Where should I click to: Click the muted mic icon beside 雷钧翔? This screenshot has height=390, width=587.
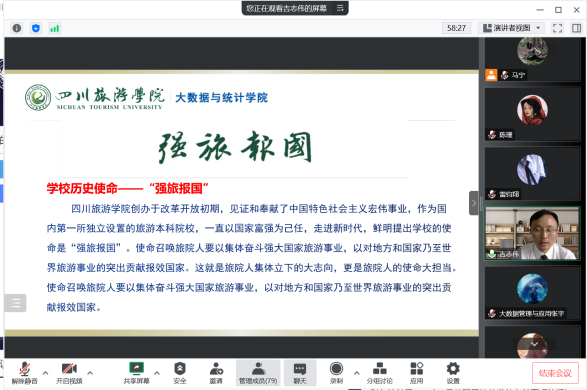492,194
